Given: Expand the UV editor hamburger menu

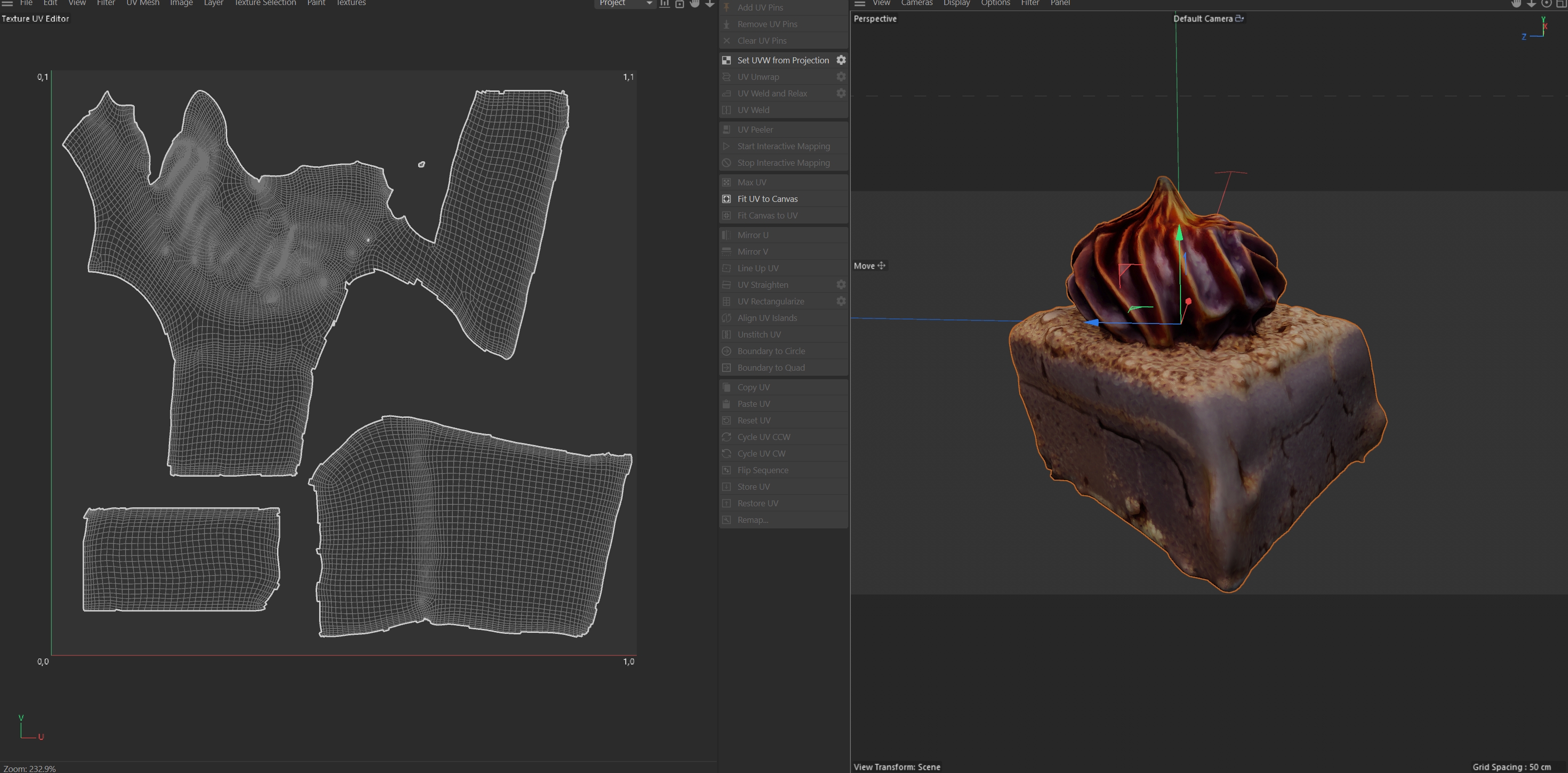Looking at the screenshot, I should (8, 3).
